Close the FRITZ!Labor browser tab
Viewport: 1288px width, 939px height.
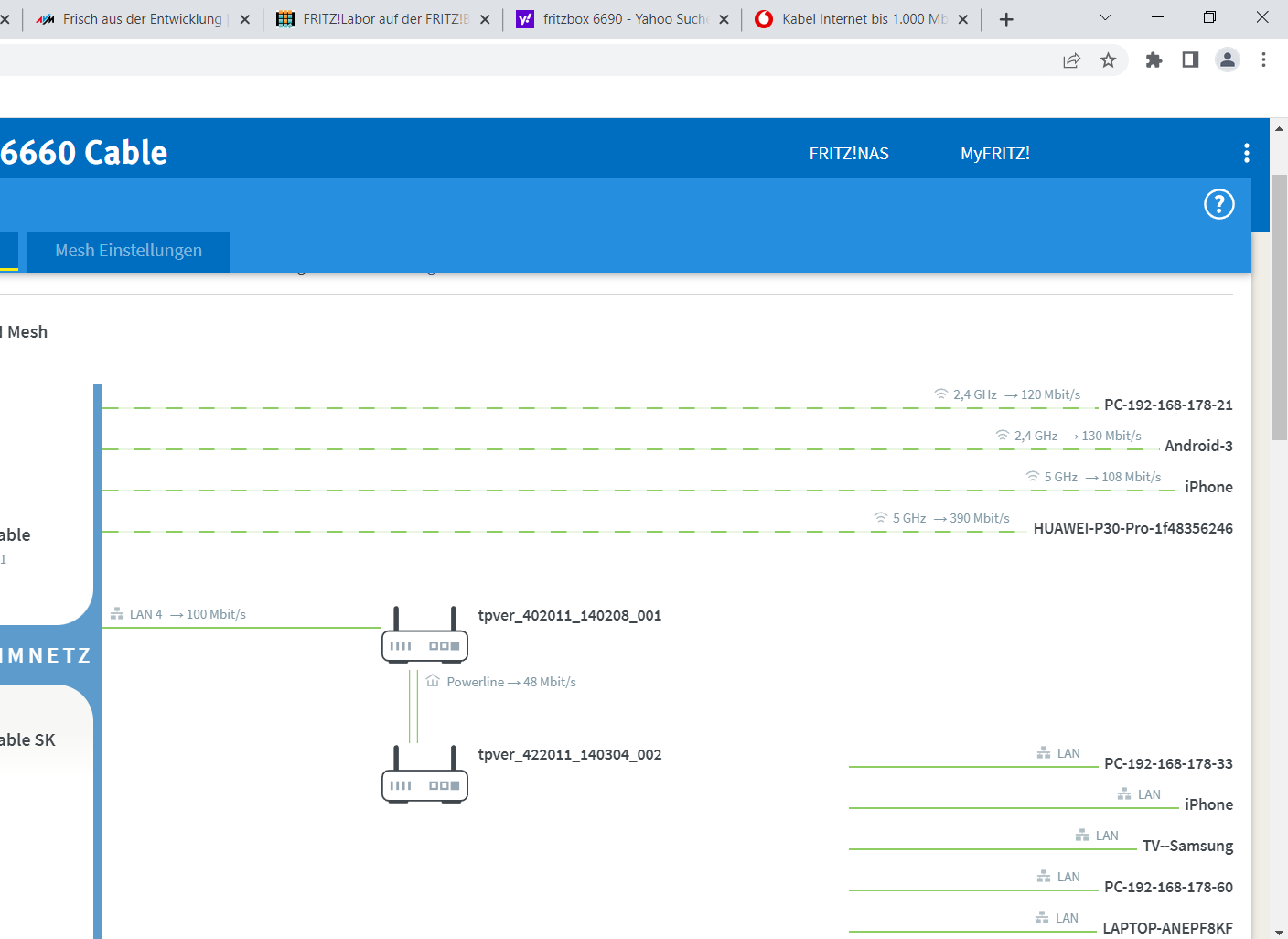484,19
